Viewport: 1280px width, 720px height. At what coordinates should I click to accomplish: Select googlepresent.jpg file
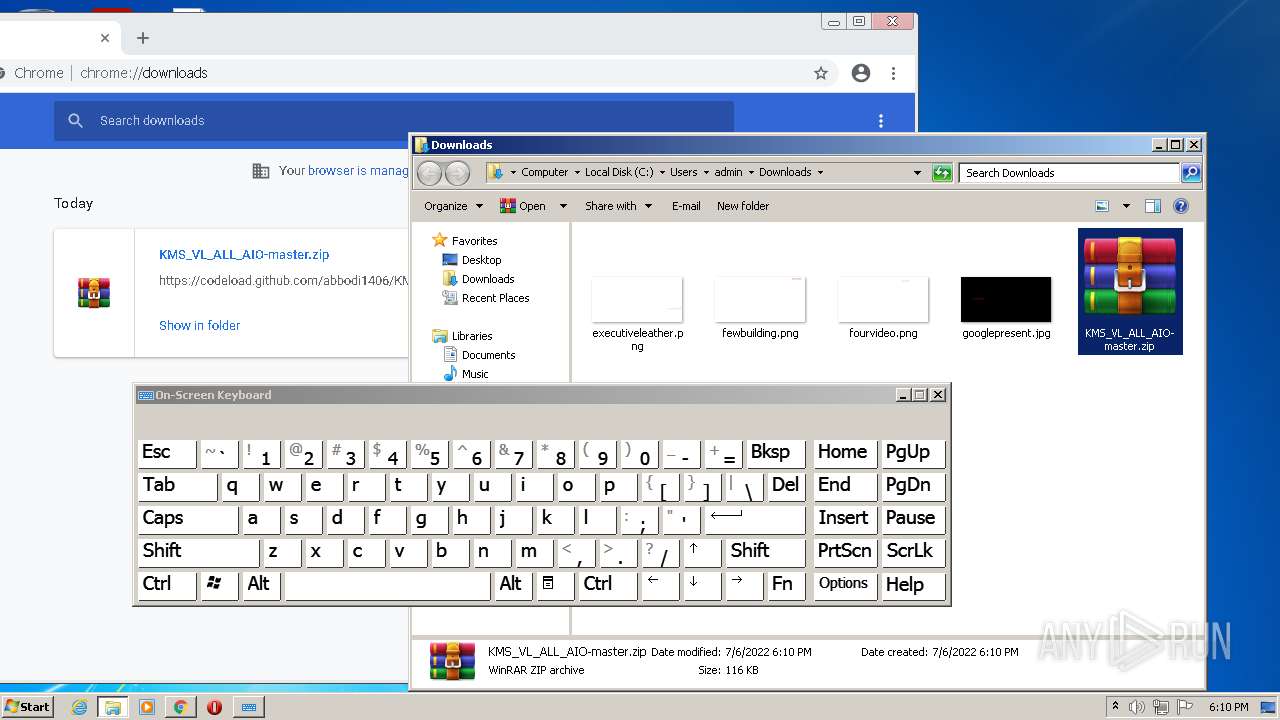pos(1006,309)
